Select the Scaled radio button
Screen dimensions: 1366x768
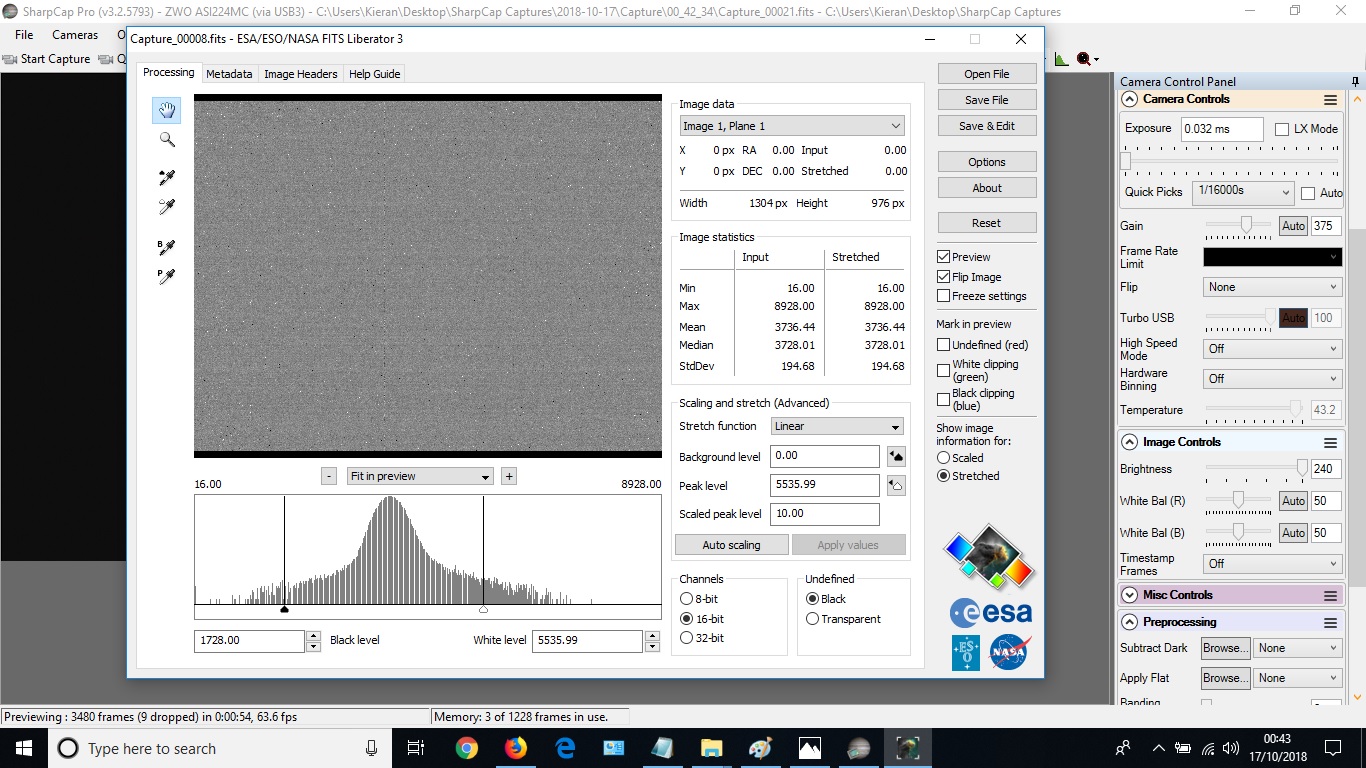[x=943, y=458]
